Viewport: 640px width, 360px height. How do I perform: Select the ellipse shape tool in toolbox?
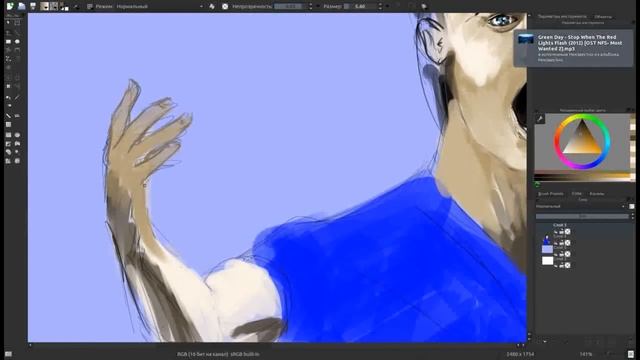point(17,42)
